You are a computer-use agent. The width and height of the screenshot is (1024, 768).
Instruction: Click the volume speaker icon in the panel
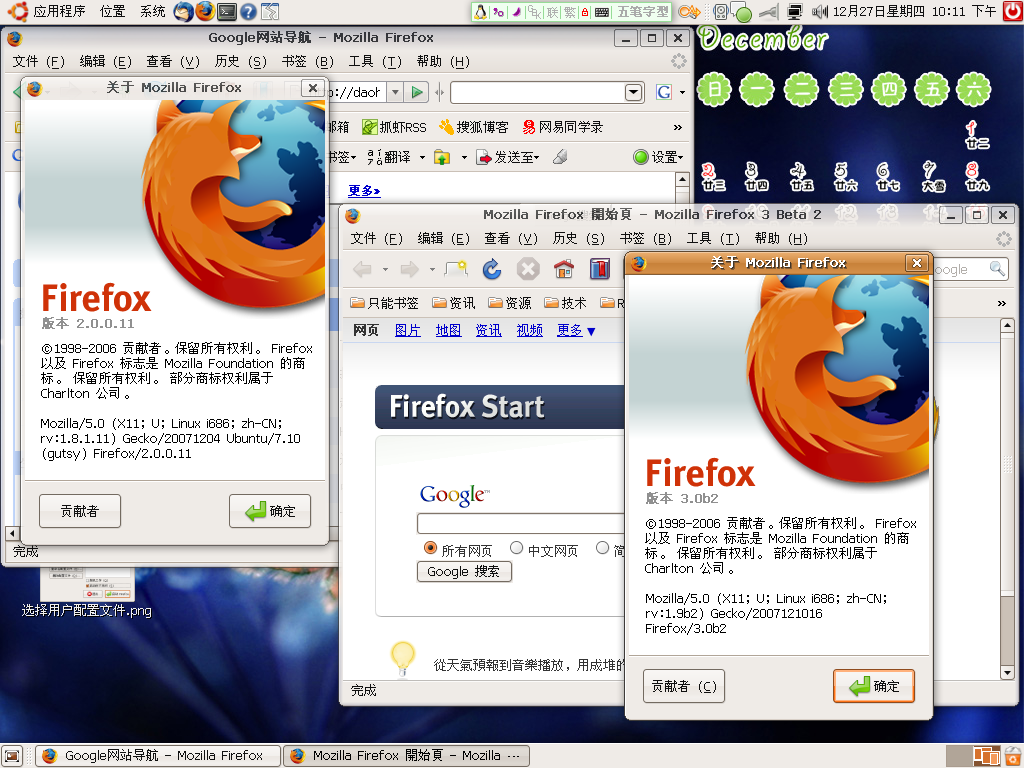click(x=820, y=11)
